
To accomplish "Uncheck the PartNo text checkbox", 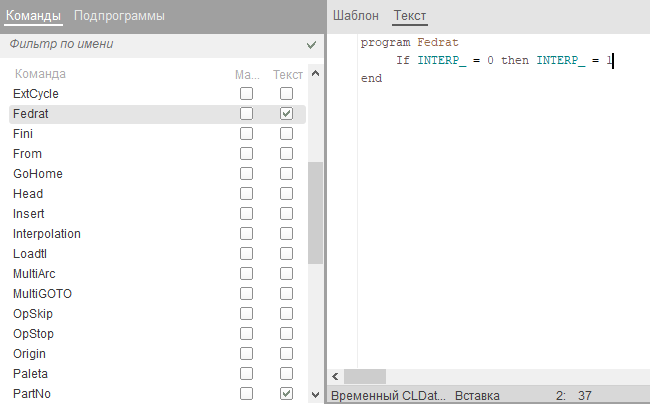I will (286, 394).
